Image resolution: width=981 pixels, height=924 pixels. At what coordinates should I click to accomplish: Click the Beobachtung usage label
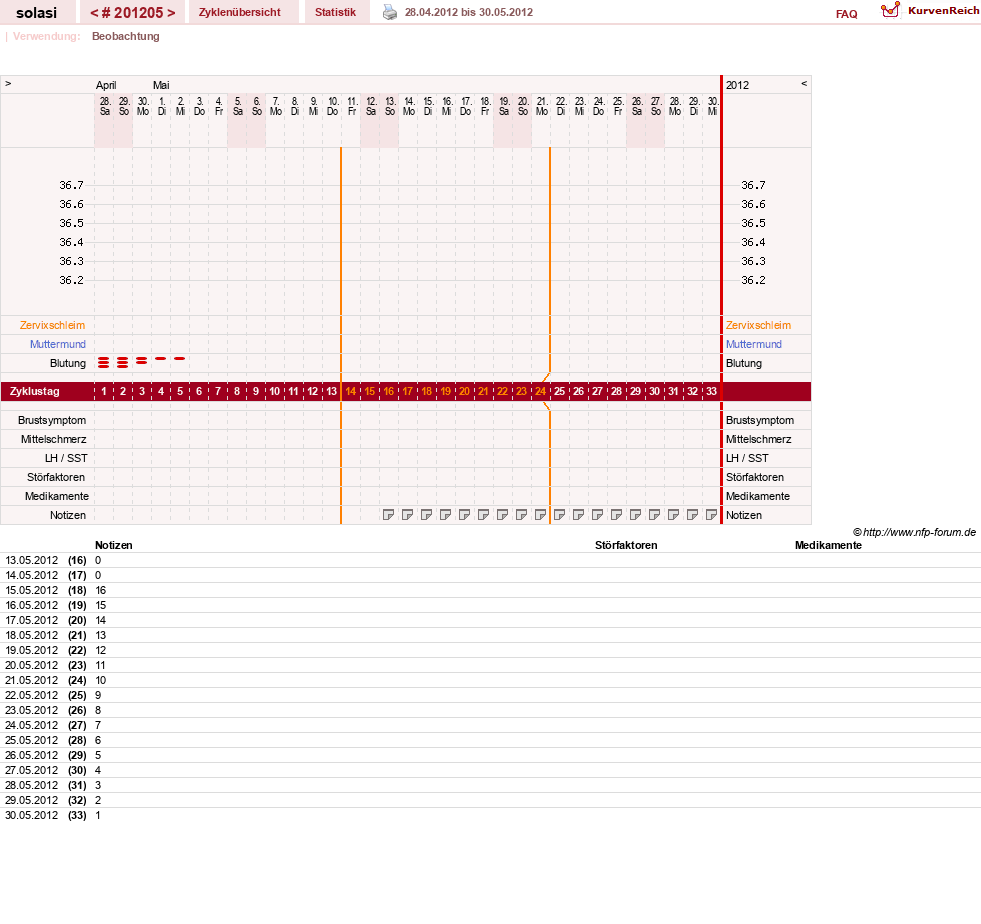coord(126,36)
